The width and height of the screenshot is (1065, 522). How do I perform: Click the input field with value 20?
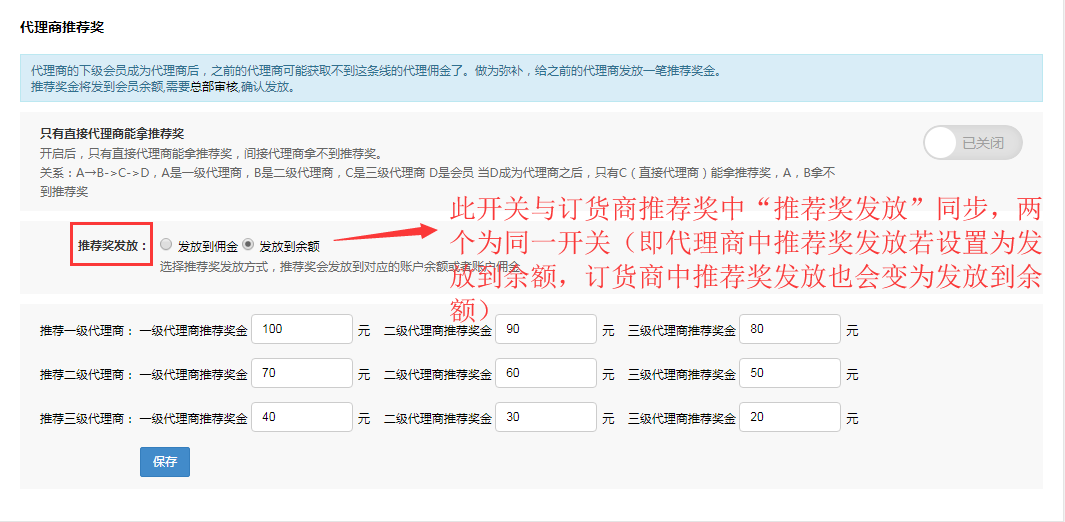789,417
